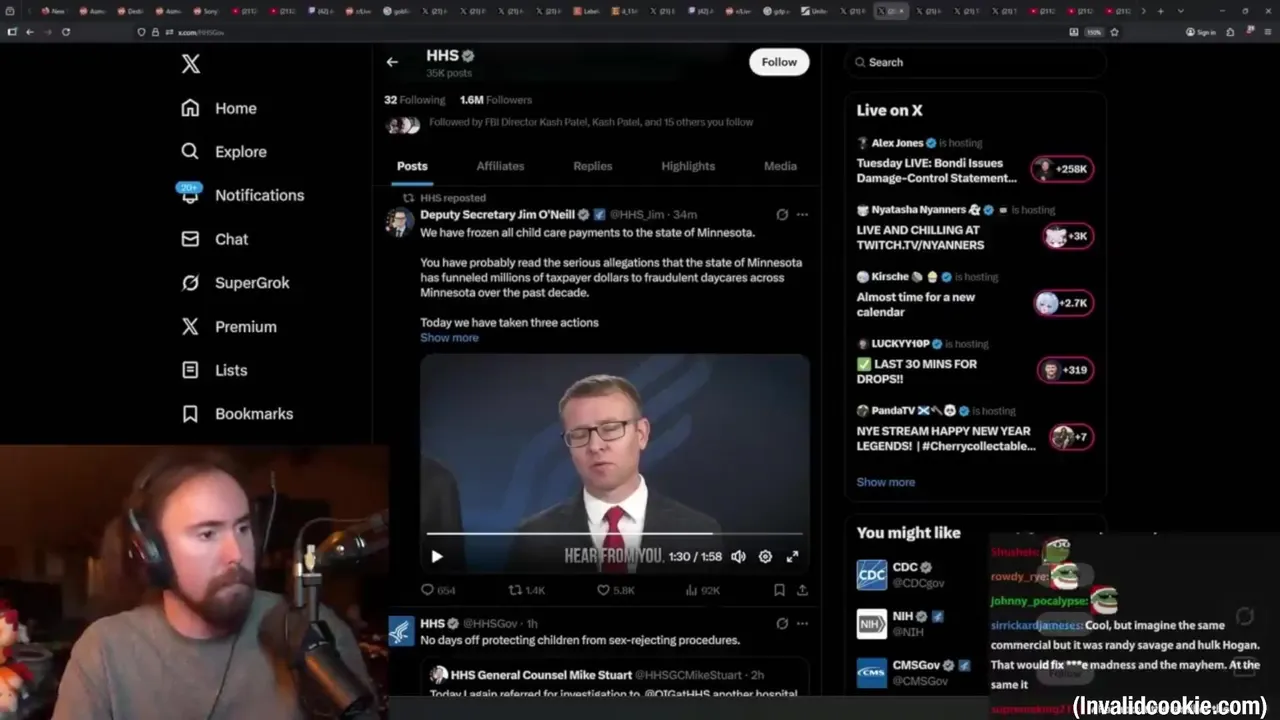Viewport: 1280px width, 720px height.
Task: View the 32 Following list
Action: click(415, 100)
